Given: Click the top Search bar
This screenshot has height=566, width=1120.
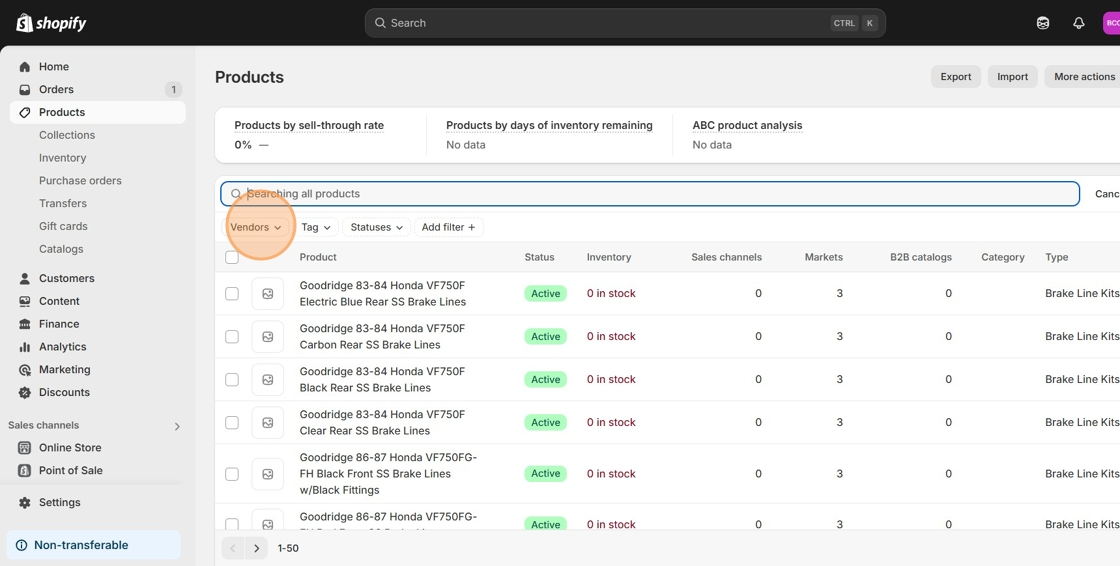Looking at the screenshot, I should pos(625,23).
